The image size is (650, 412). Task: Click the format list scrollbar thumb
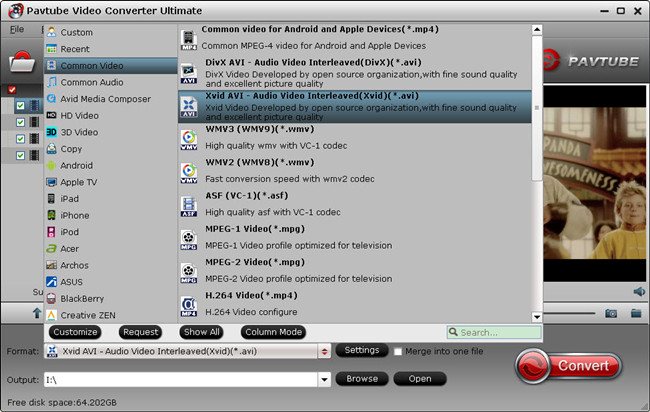pyautogui.click(x=537, y=108)
